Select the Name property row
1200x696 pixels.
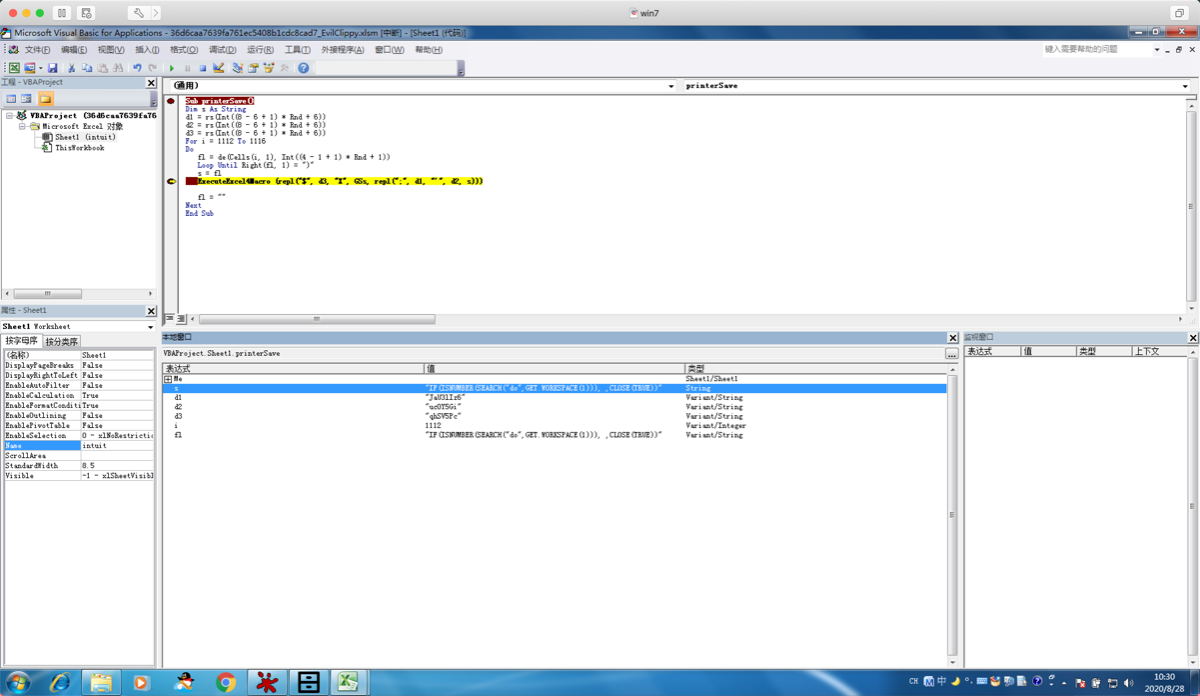(x=78, y=446)
